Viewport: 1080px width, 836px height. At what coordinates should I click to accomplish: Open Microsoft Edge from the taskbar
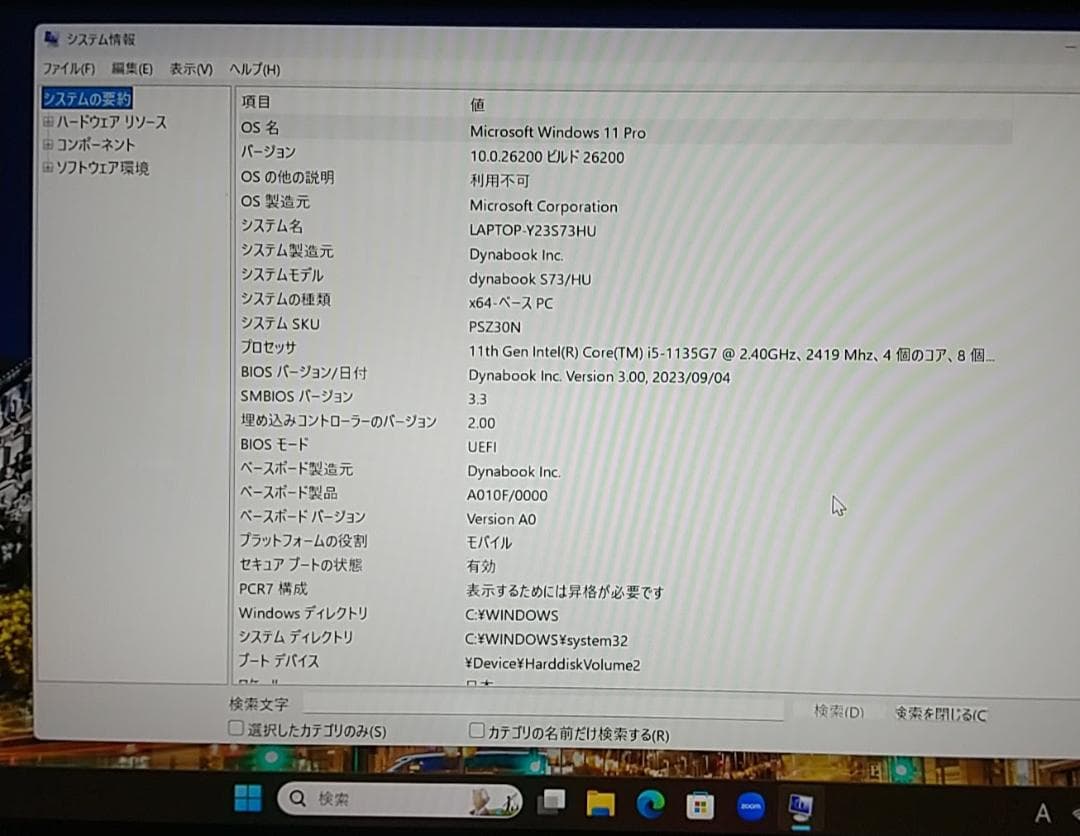(650, 801)
